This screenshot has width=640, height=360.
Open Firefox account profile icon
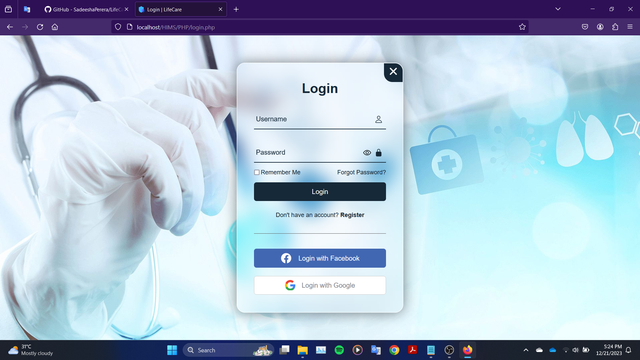click(x=600, y=27)
